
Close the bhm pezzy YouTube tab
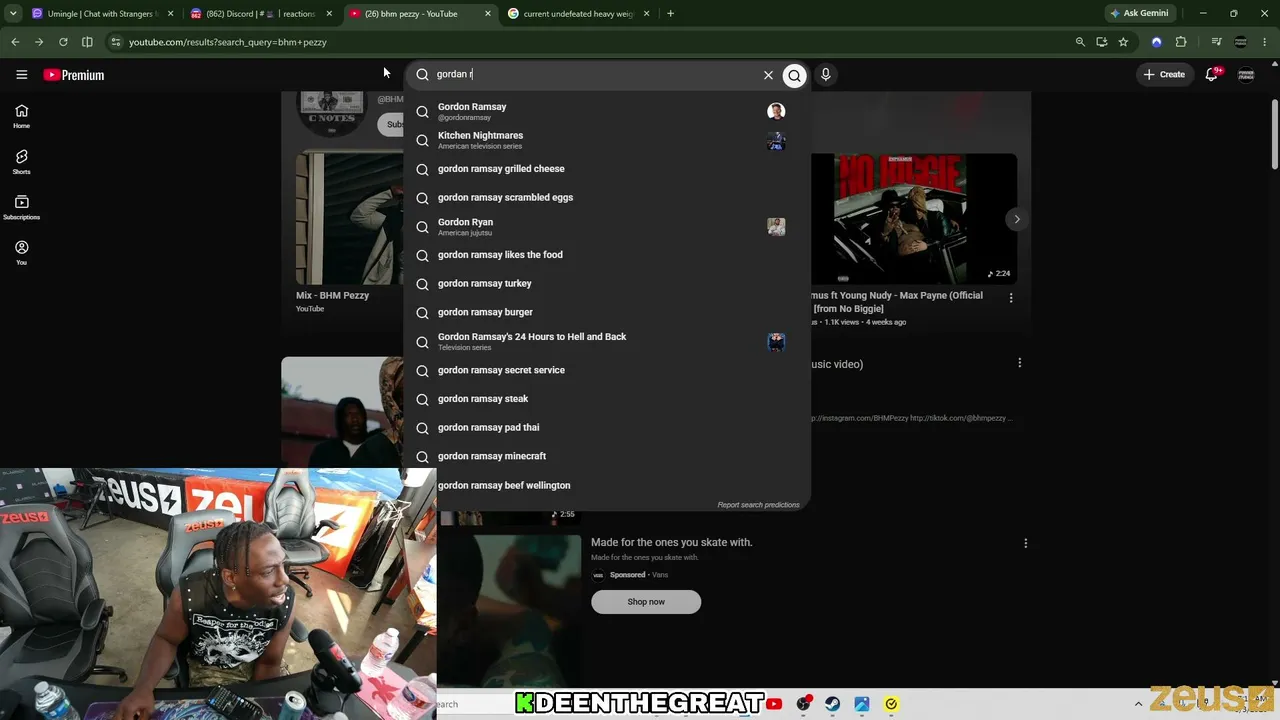(488, 14)
